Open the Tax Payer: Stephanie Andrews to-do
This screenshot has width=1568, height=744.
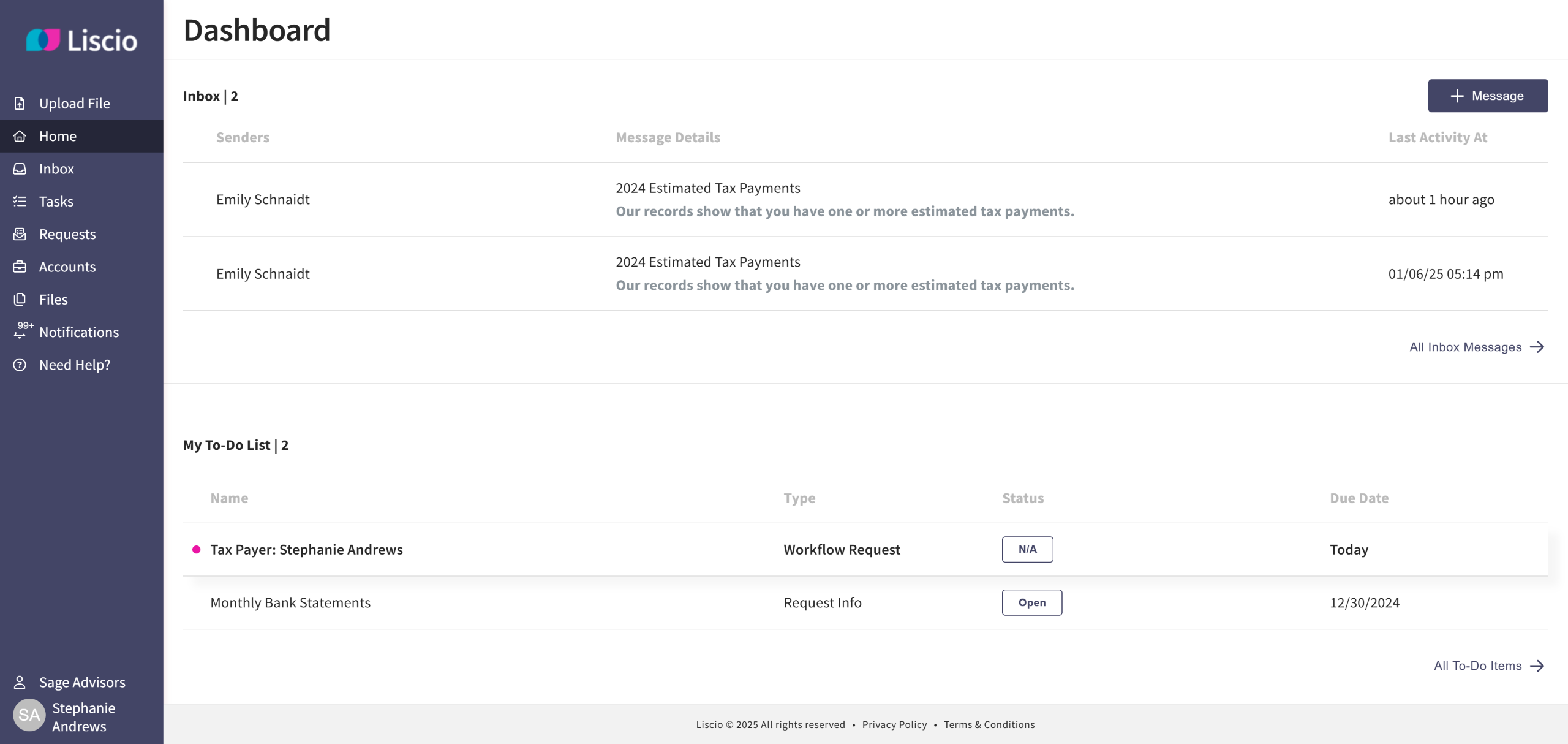click(x=306, y=550)
